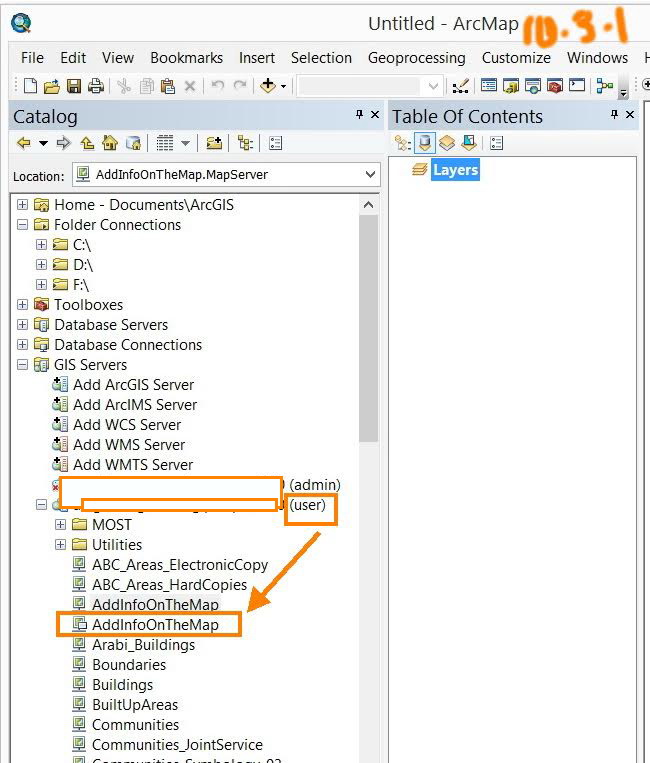
Task: Open the Table Of Contents window icon
Action: pyautogui.click(x=489, y=86)
